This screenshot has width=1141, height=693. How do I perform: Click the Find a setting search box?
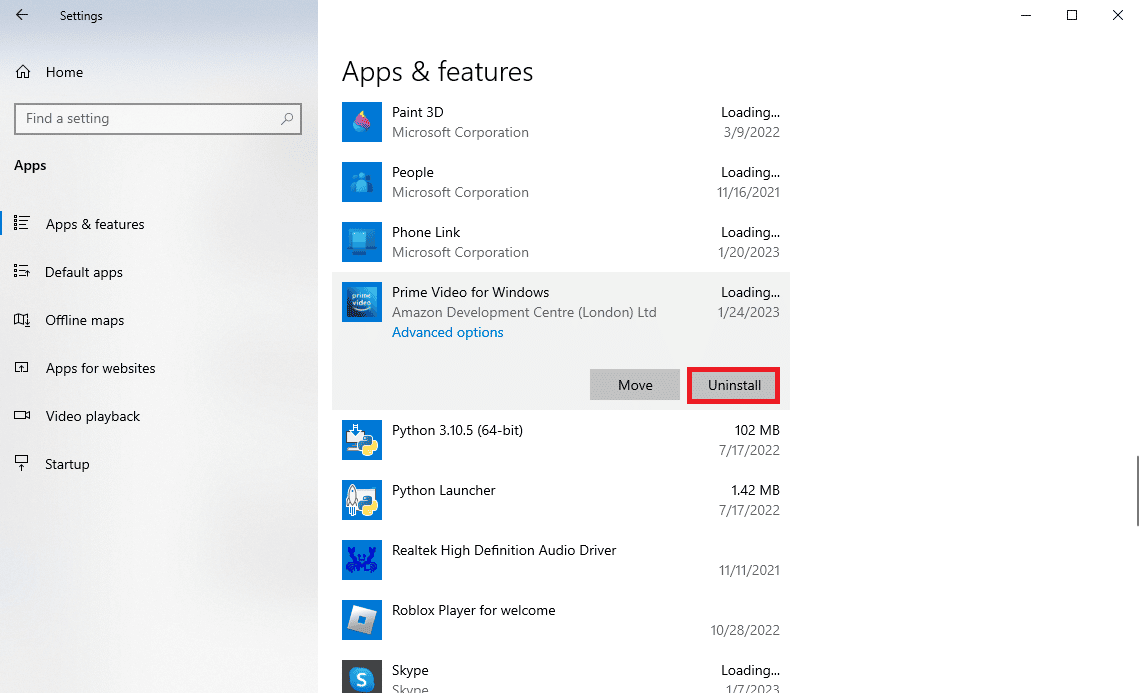coord(158,119)
